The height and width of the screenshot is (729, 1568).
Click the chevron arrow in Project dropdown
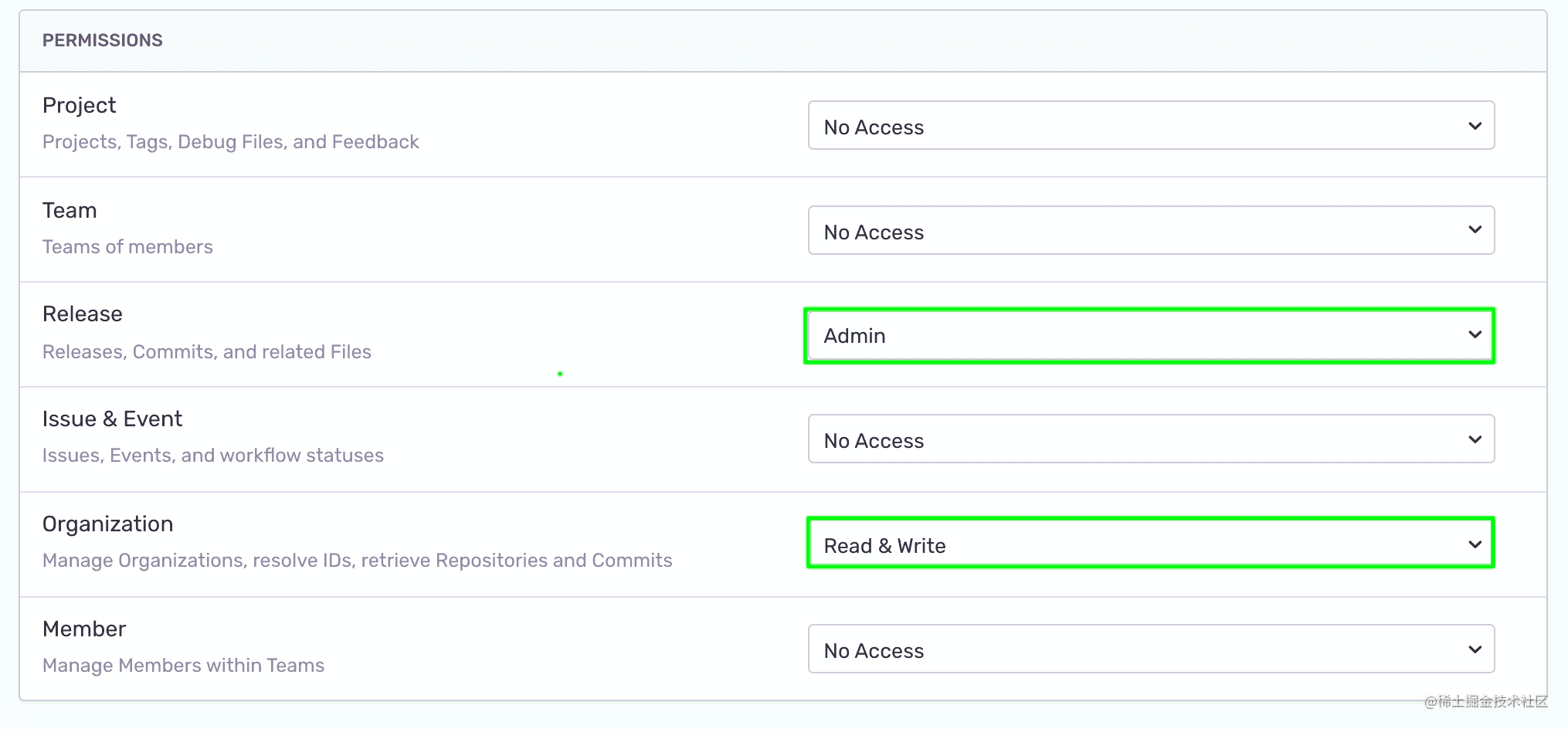[1475, 126]
